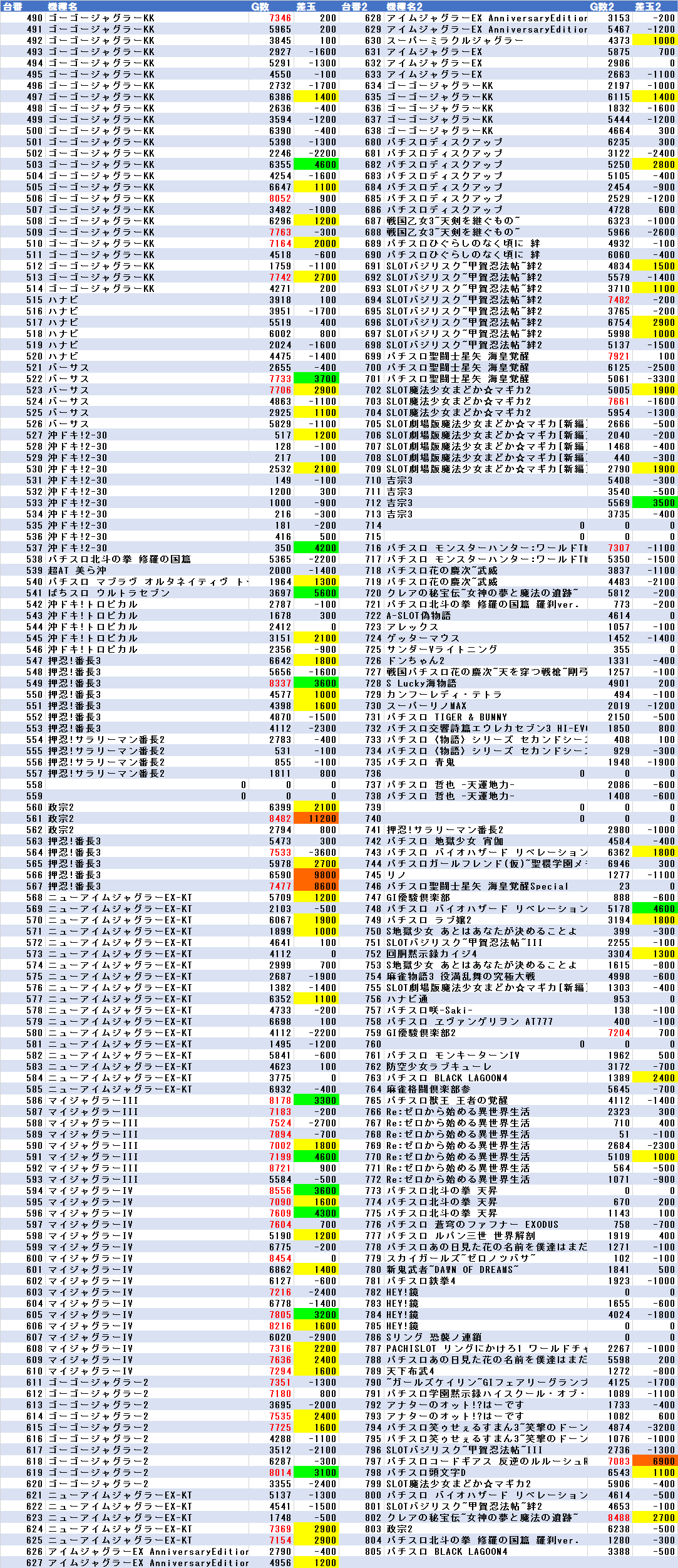Select the Sリング 恐襲ノ連鎖 cell

[485, 1337]
